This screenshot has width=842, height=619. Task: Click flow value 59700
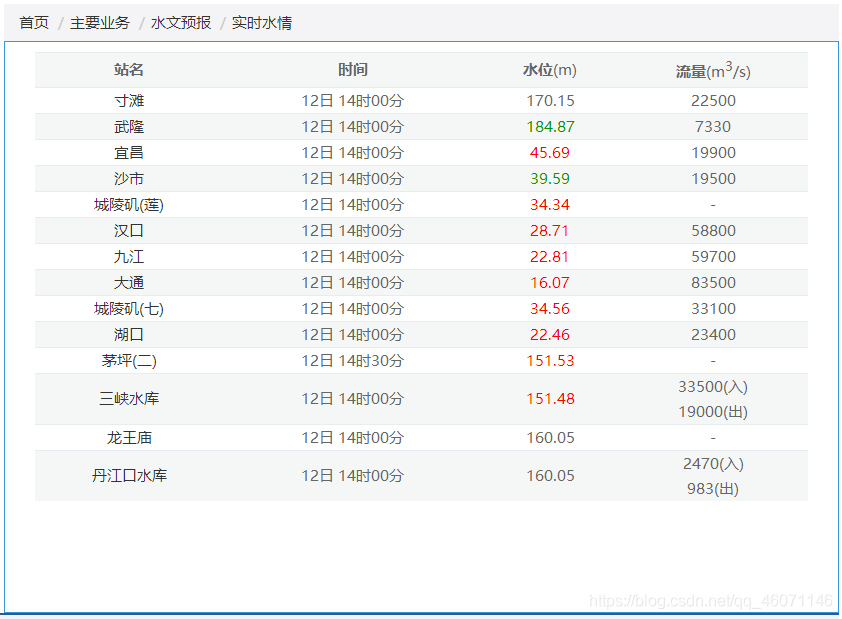(x=713, y=257)
